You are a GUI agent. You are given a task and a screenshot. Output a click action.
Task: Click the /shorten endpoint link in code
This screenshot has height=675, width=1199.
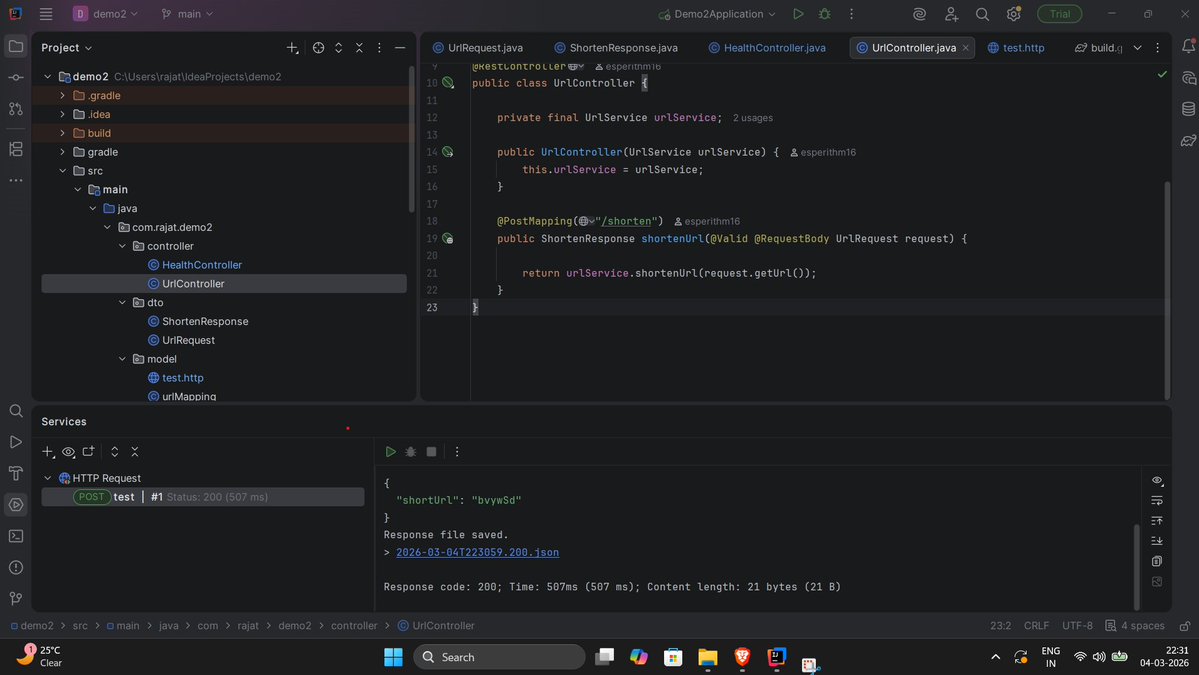(x=626, y=221)
